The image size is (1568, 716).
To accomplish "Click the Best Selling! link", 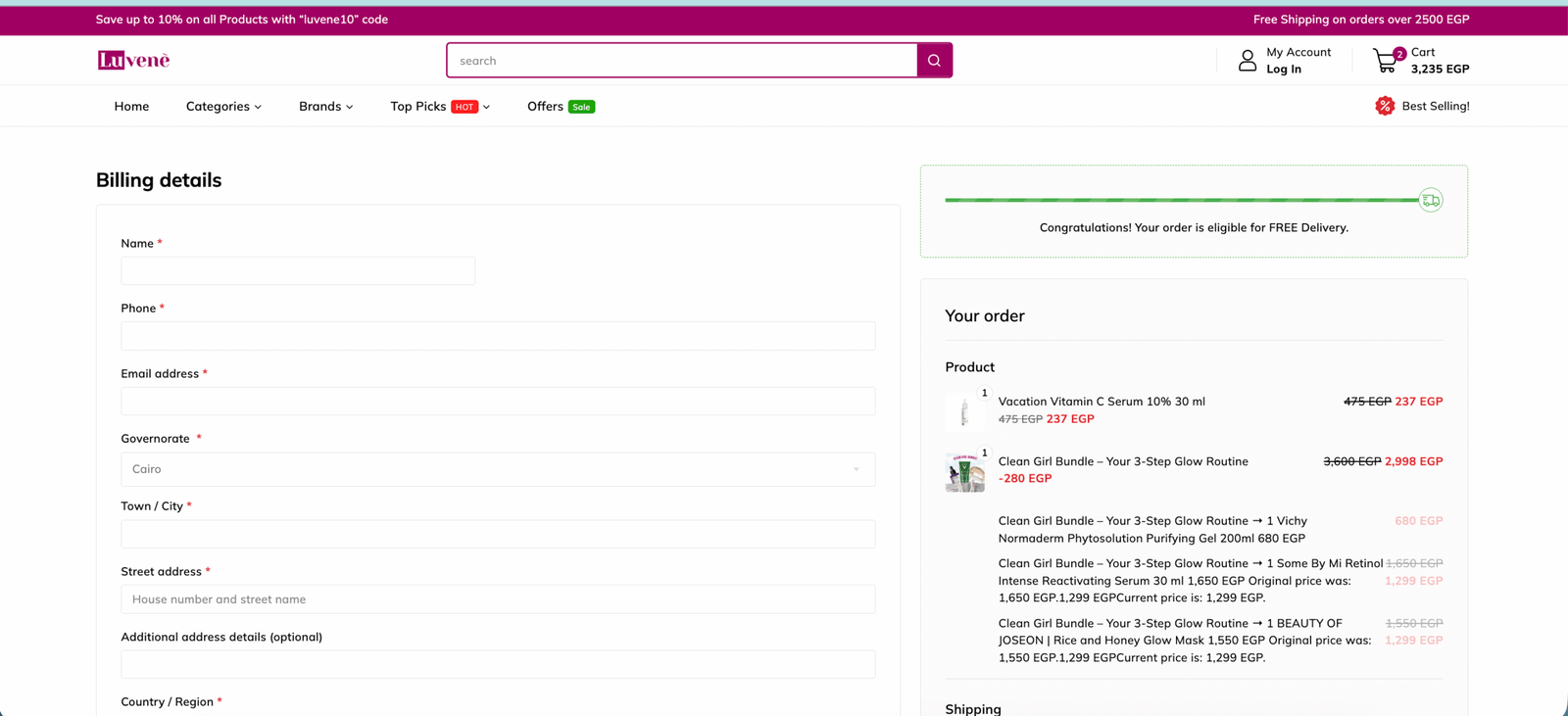I will pyautogui.click(x=1435, y=106).
